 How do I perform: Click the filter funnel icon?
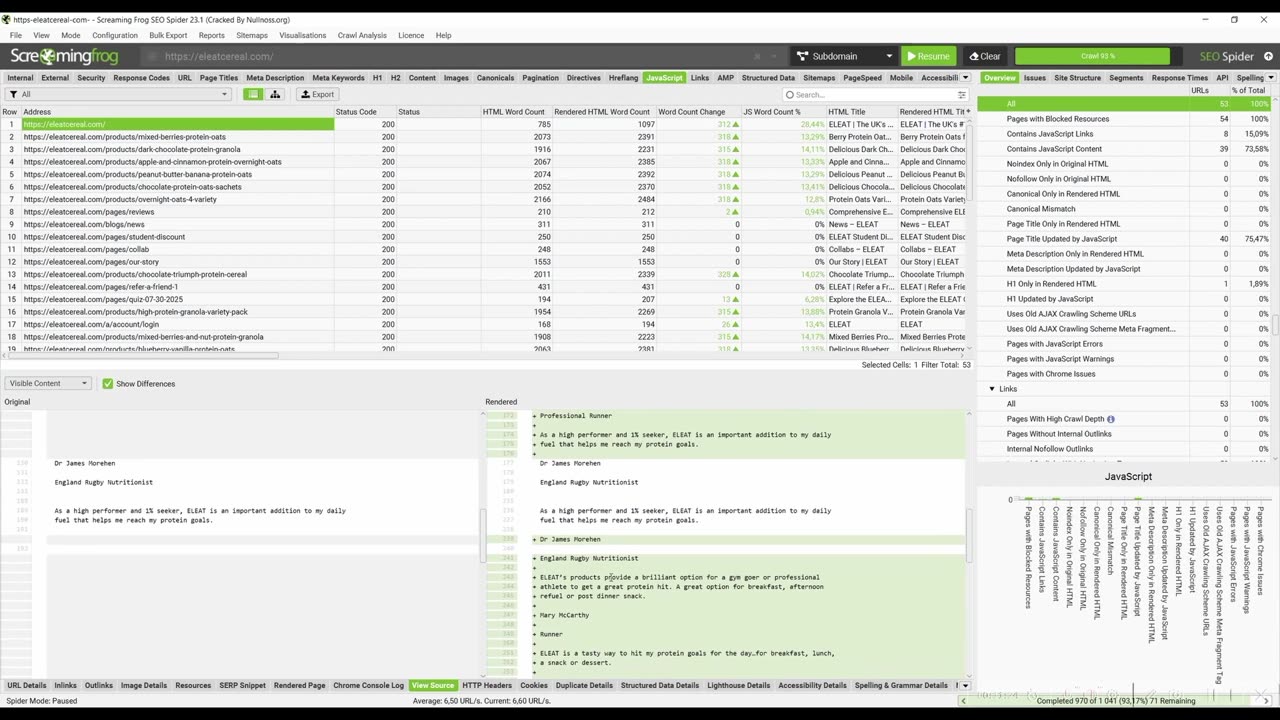coord(13,94)
